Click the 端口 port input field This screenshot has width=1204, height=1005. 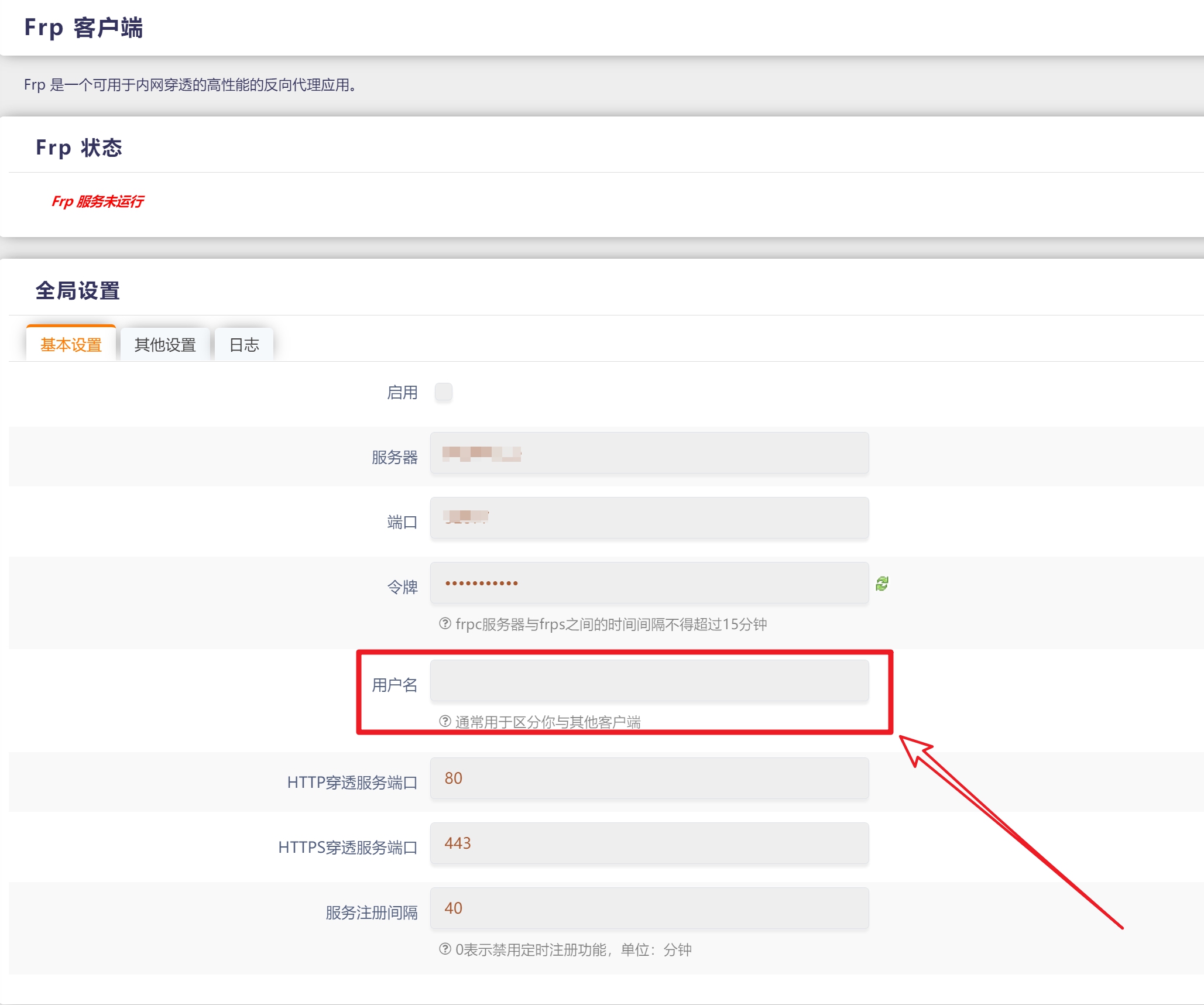pyautogui.click(x=649, y=519)
